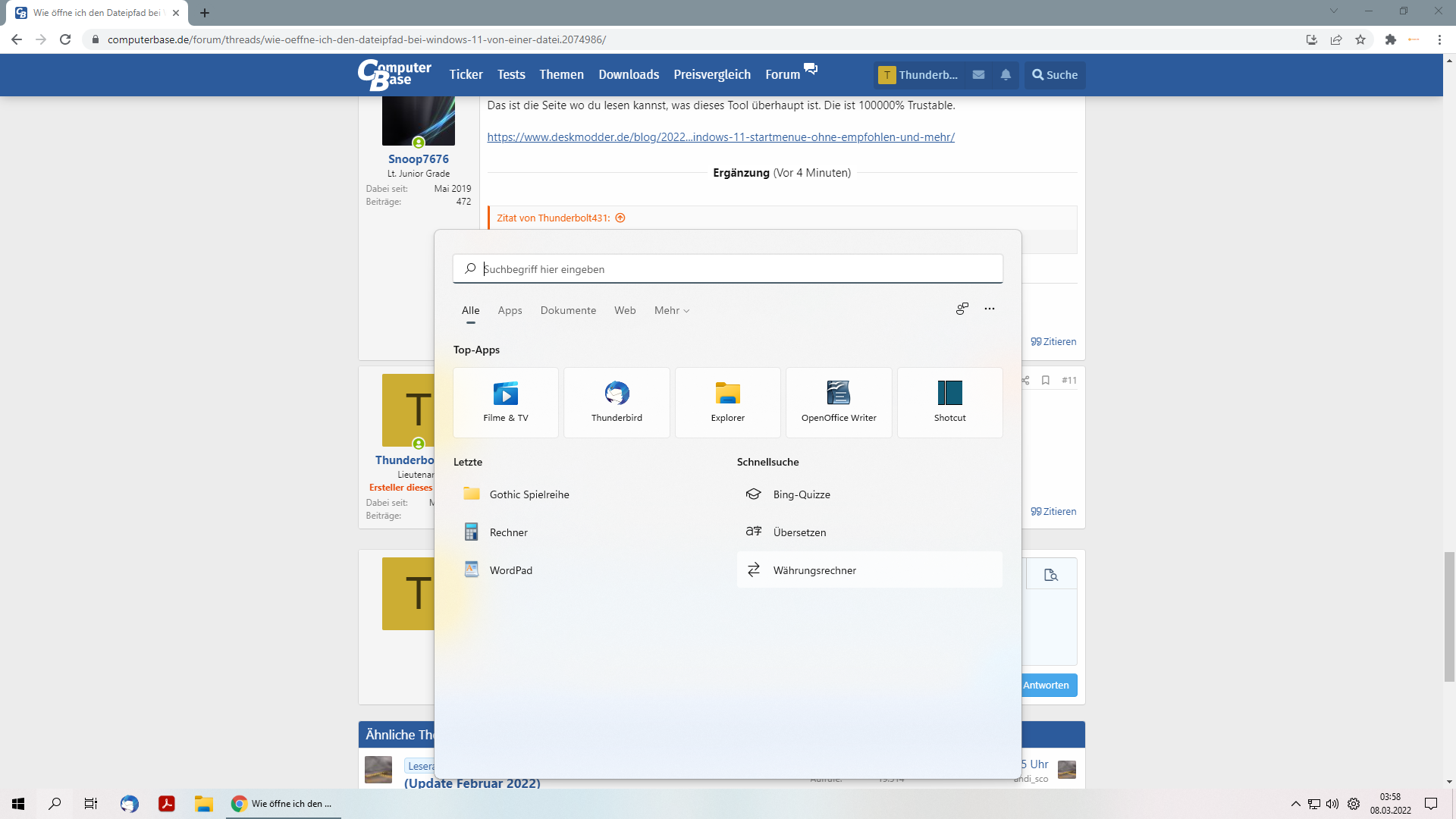Open forum messages envelope icon

978,74
